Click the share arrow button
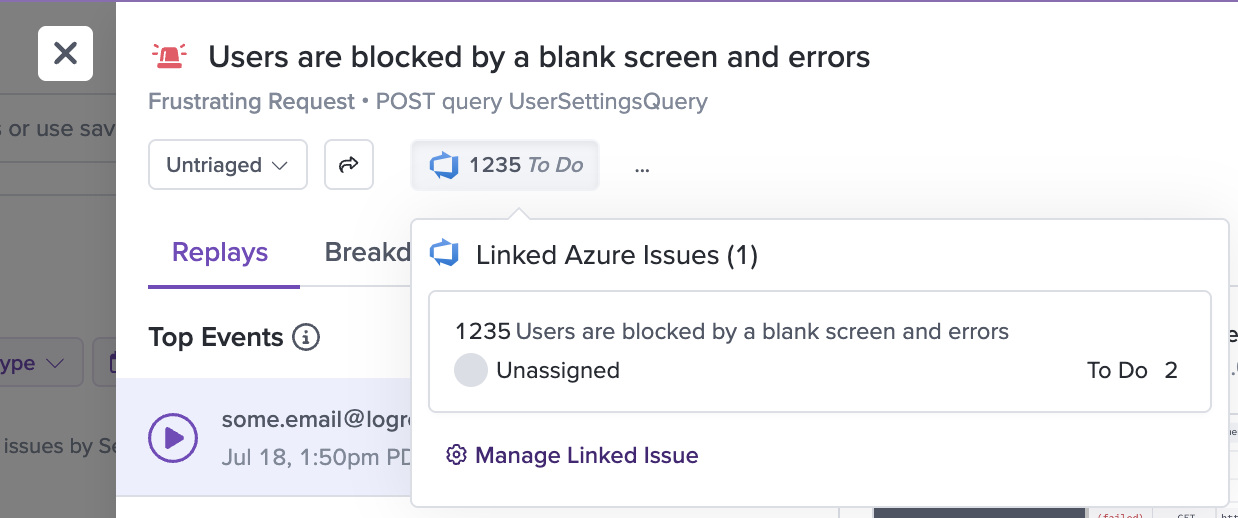 (x=349, y=165)
